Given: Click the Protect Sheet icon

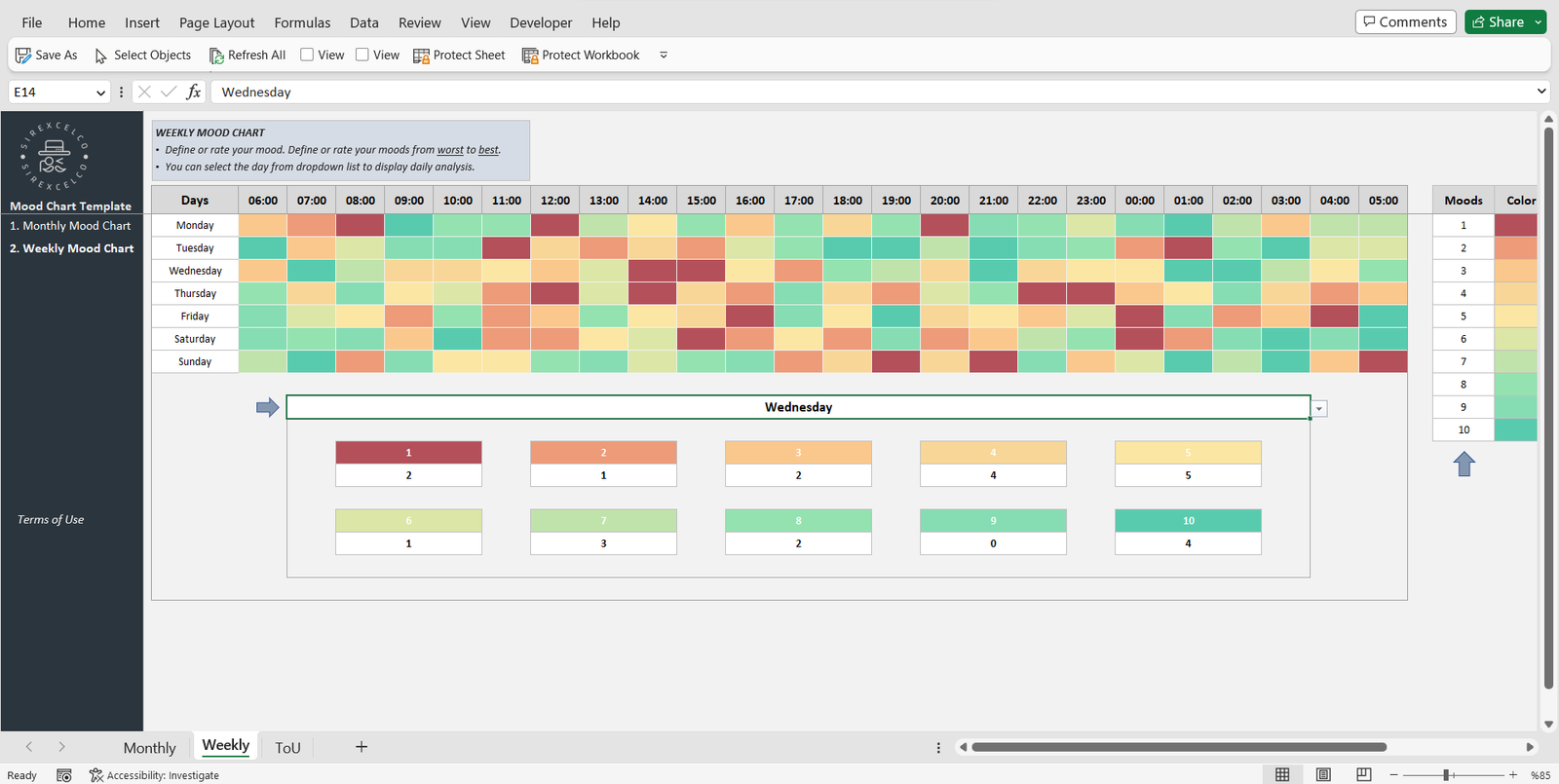Looking at the screenshot, I should pos(421,56).
